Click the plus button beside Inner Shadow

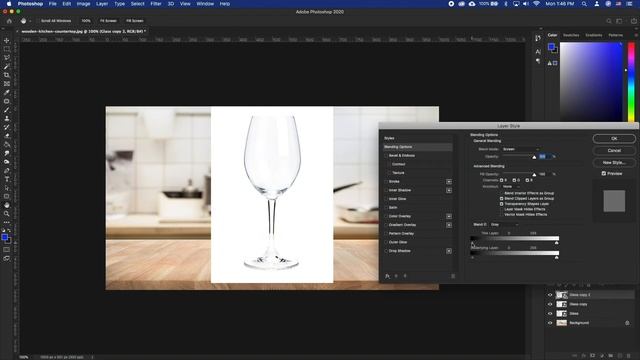449,190
